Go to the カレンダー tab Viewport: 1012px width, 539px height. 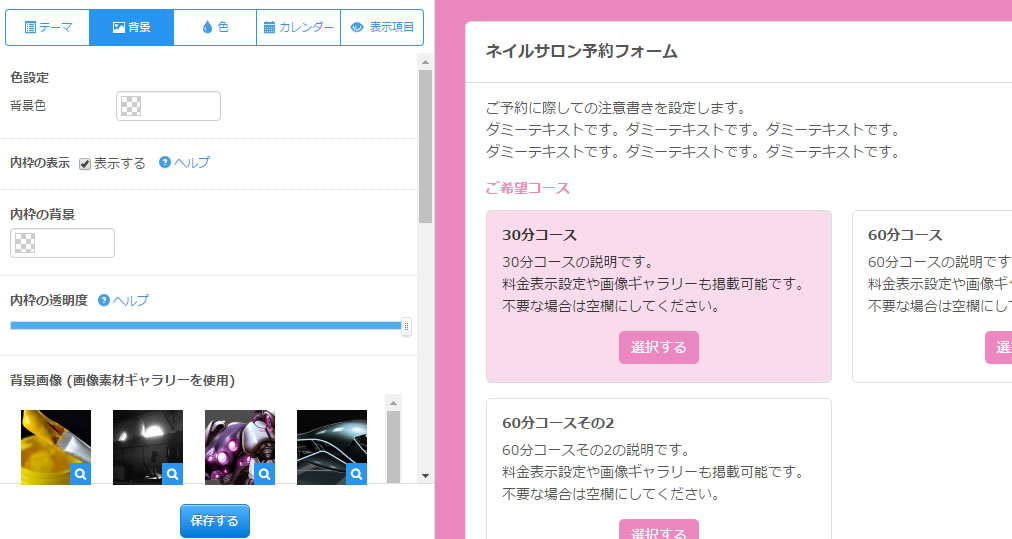[x=298, y=28]
